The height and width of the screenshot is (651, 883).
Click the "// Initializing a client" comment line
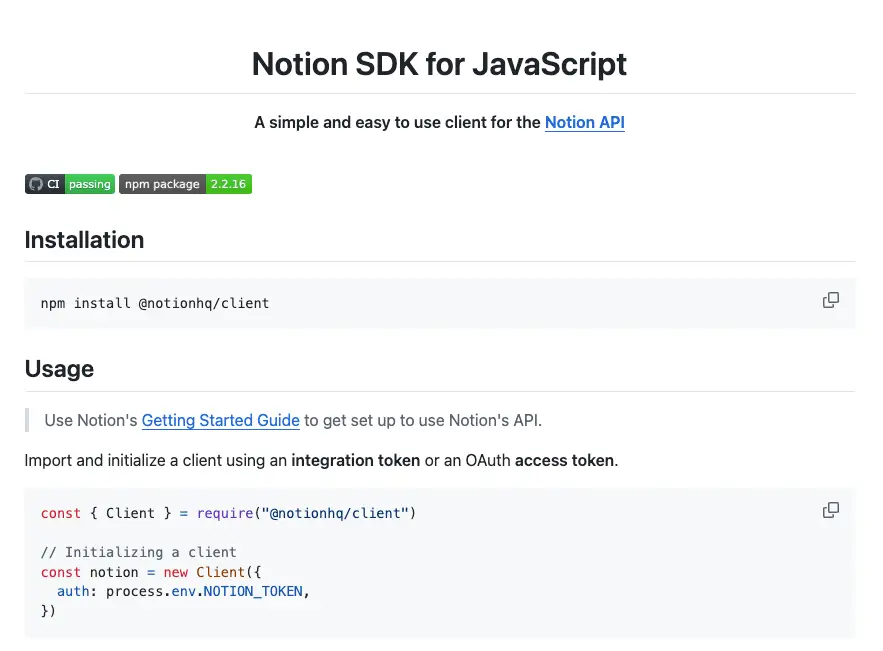pyautogui.click(x=139, y=552)
